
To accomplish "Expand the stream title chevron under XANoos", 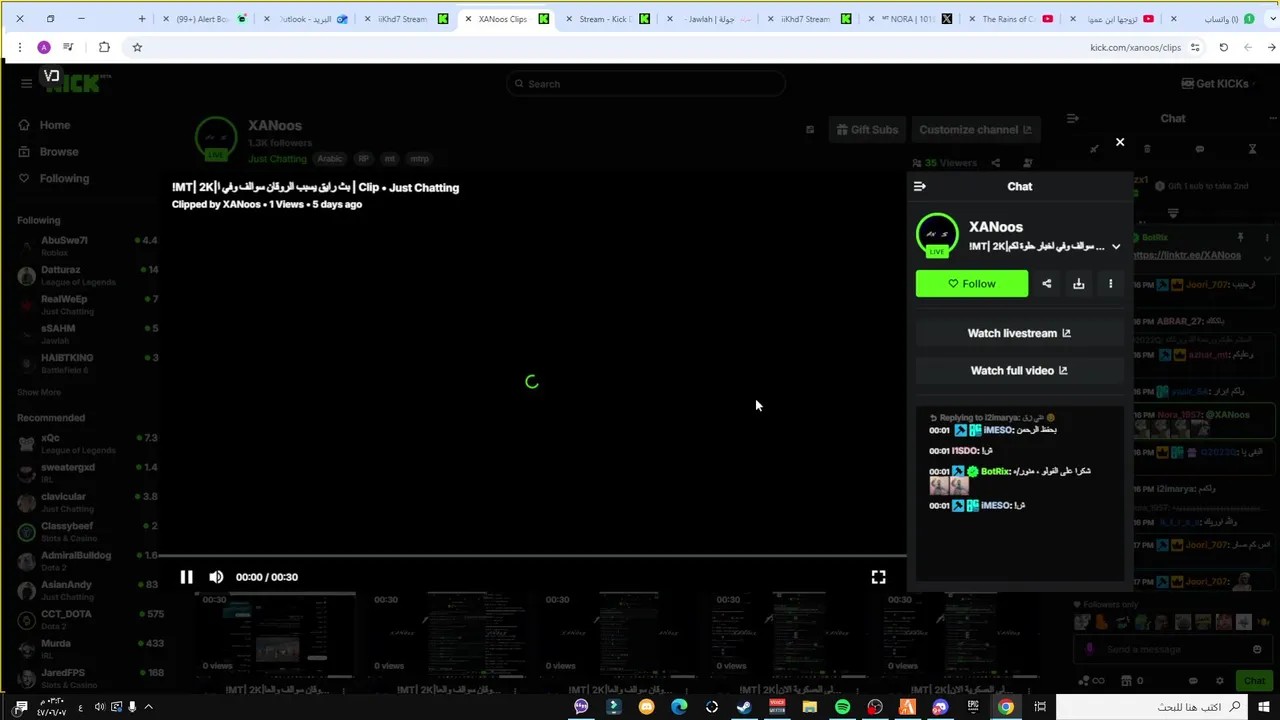I will coord(1116,246).
